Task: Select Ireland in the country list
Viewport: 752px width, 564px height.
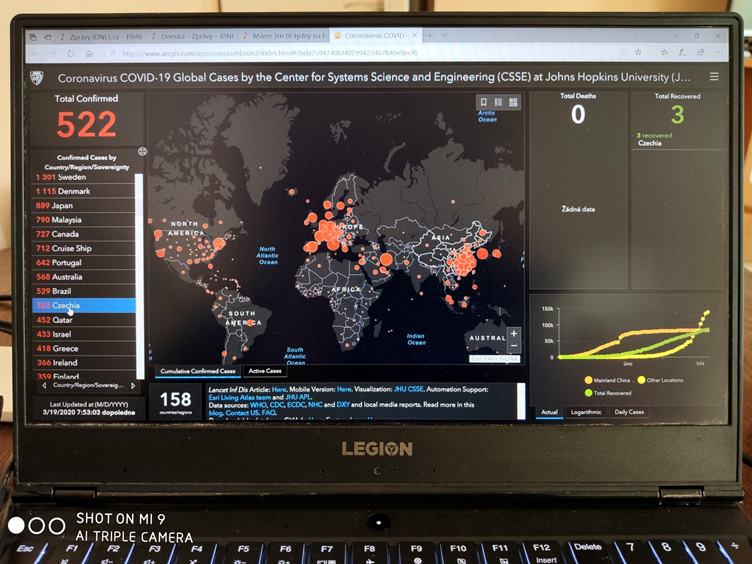Action: (84, 363)
